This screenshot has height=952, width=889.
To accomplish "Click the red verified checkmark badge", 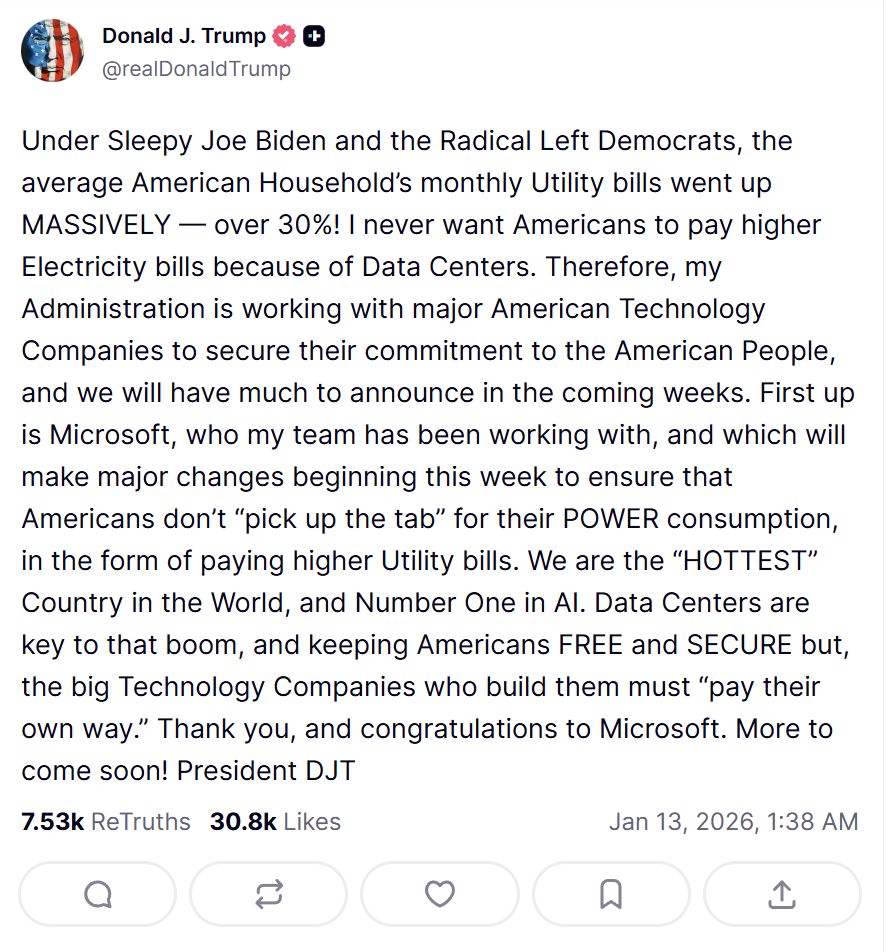I will (x=285, y=37).
